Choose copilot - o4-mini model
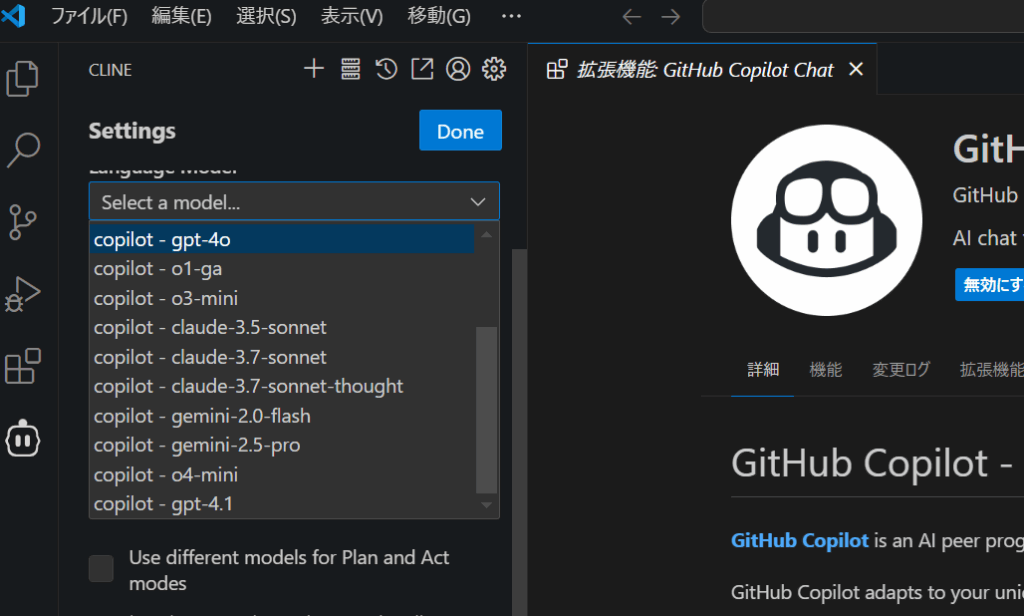Screen dimensions: 1024x616 [x=282, y=475]
